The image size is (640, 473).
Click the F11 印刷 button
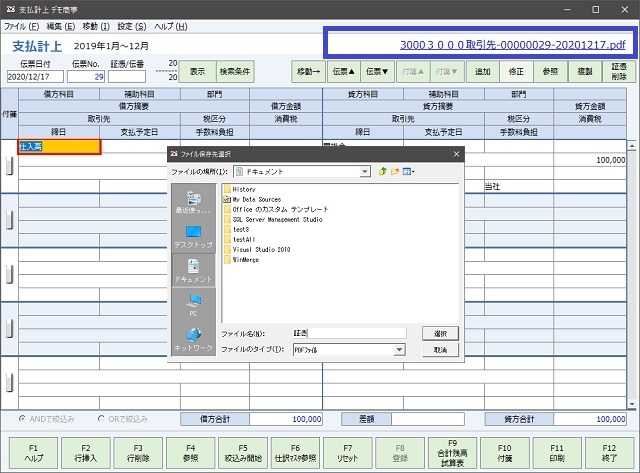coord(557,453)
